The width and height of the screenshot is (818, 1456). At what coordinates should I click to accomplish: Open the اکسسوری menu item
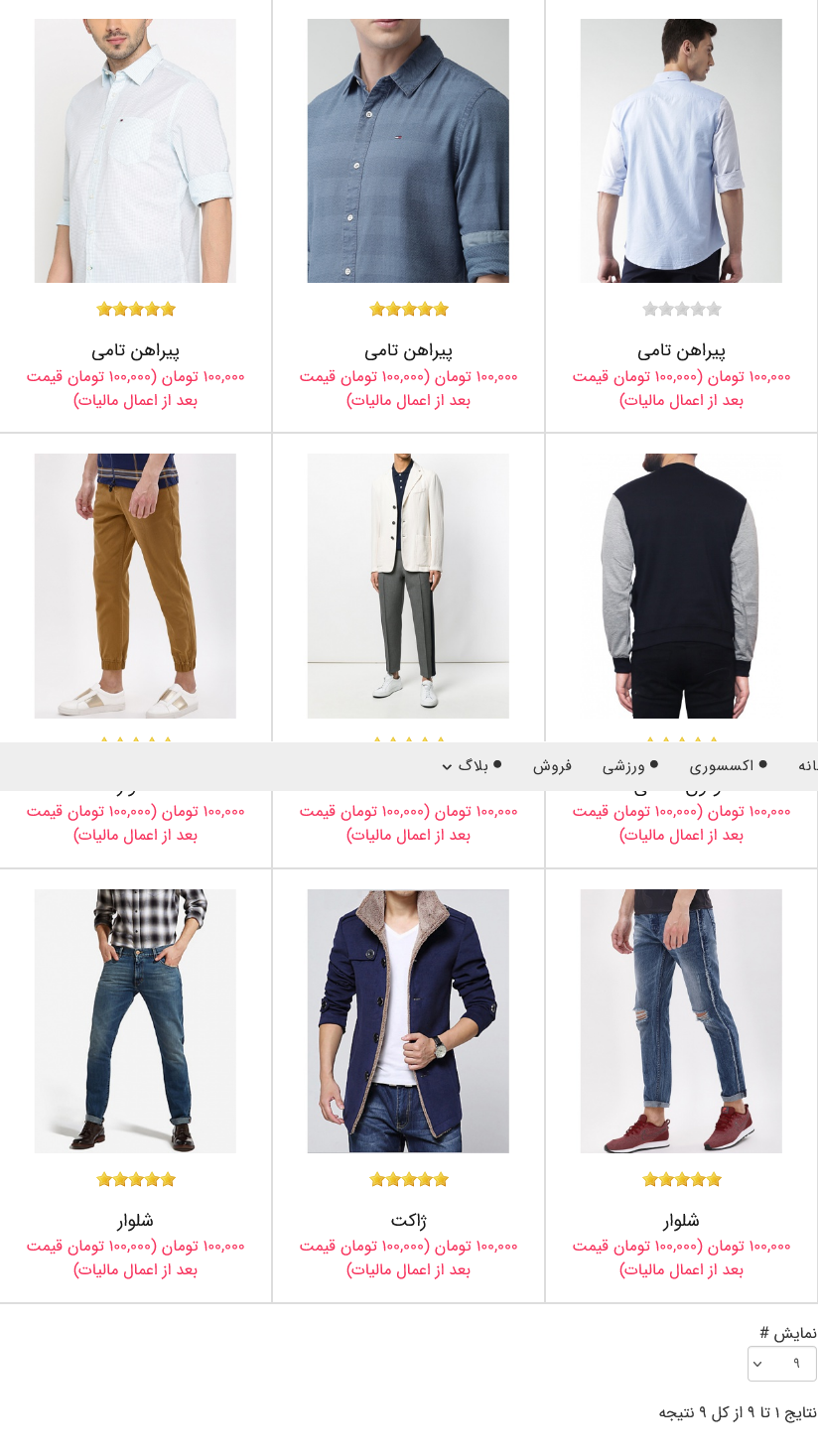click(x=722, y=766)
